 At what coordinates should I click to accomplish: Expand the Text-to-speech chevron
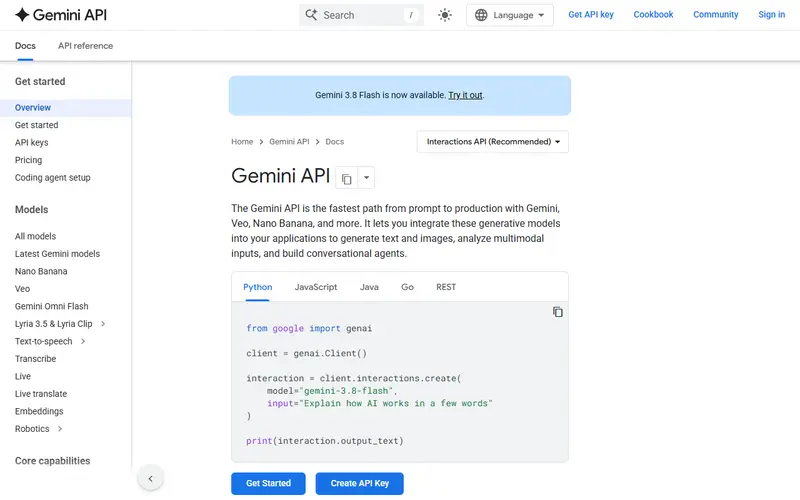[83, 341]
